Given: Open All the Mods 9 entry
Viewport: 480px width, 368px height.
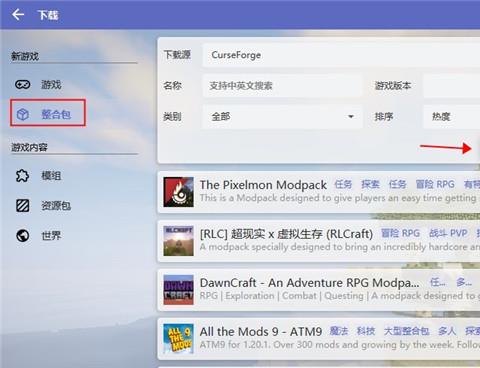Looking at the screenshot, I should tap(319, 339).
